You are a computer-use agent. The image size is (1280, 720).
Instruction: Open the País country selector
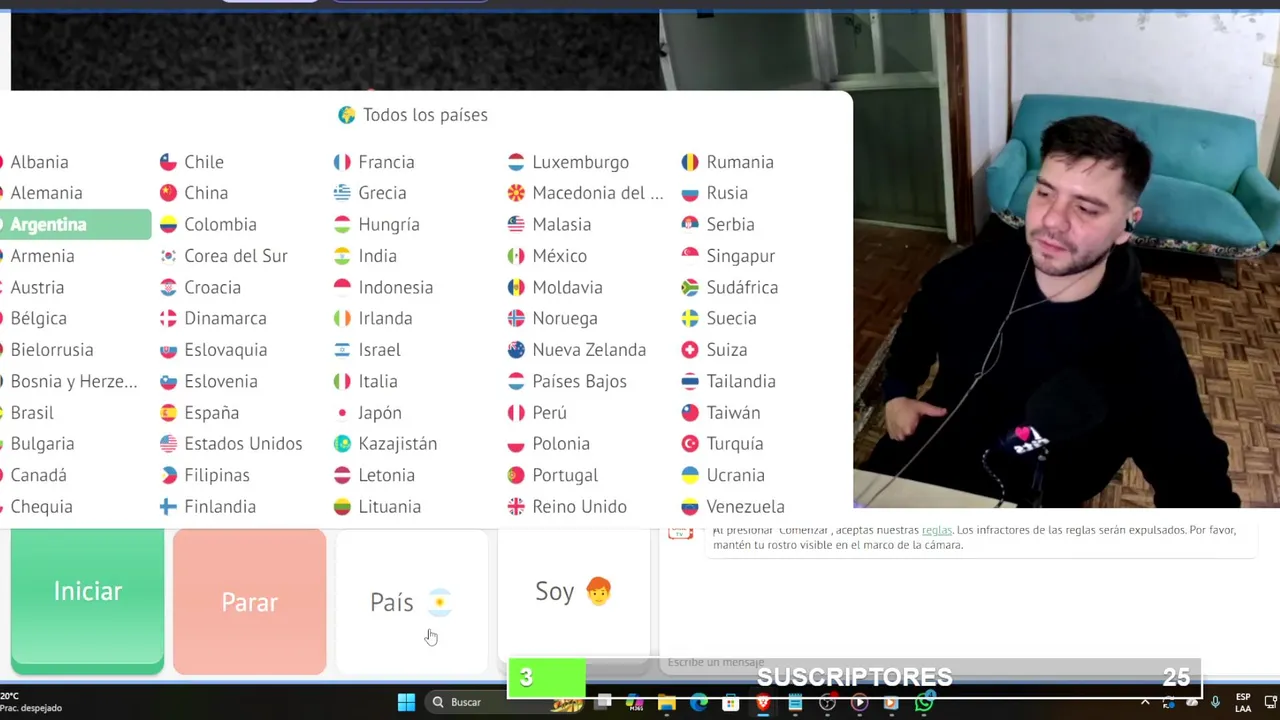(x=411, y=602)
